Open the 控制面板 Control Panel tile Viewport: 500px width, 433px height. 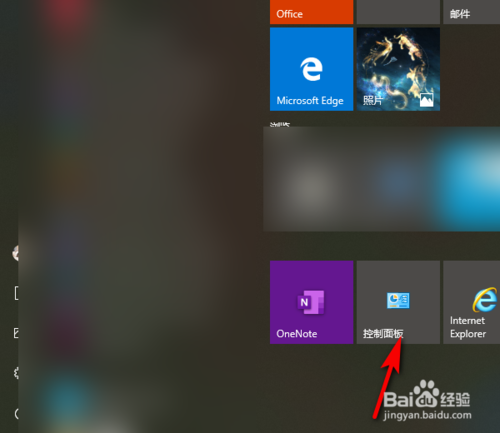point(398,302)
